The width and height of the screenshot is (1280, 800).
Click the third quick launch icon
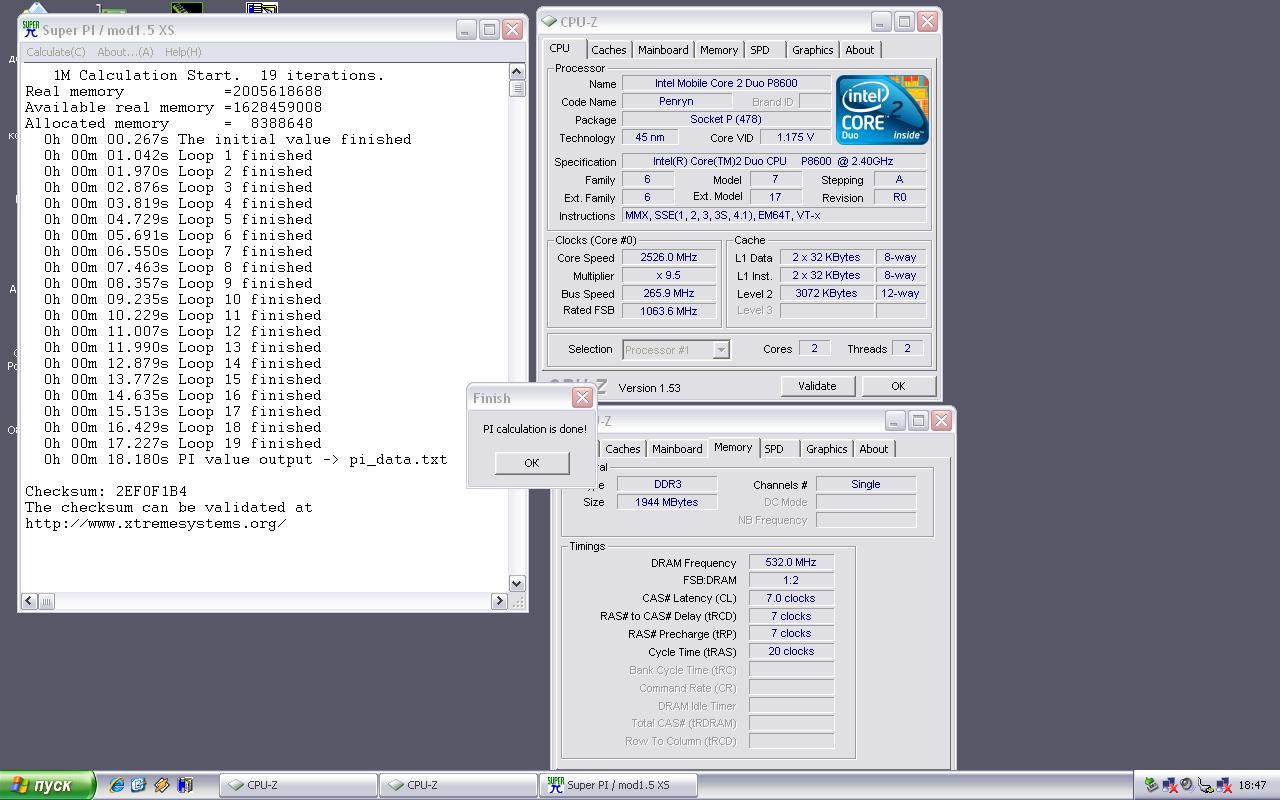coord(161,785)
